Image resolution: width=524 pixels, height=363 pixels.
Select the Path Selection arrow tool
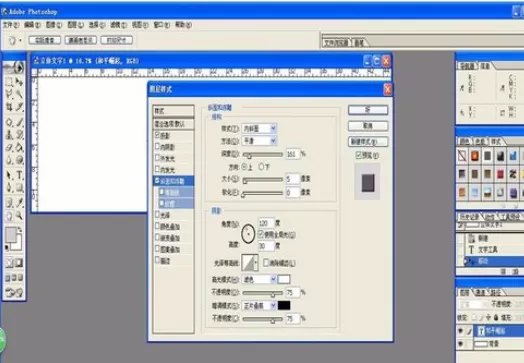click(9, 175)
